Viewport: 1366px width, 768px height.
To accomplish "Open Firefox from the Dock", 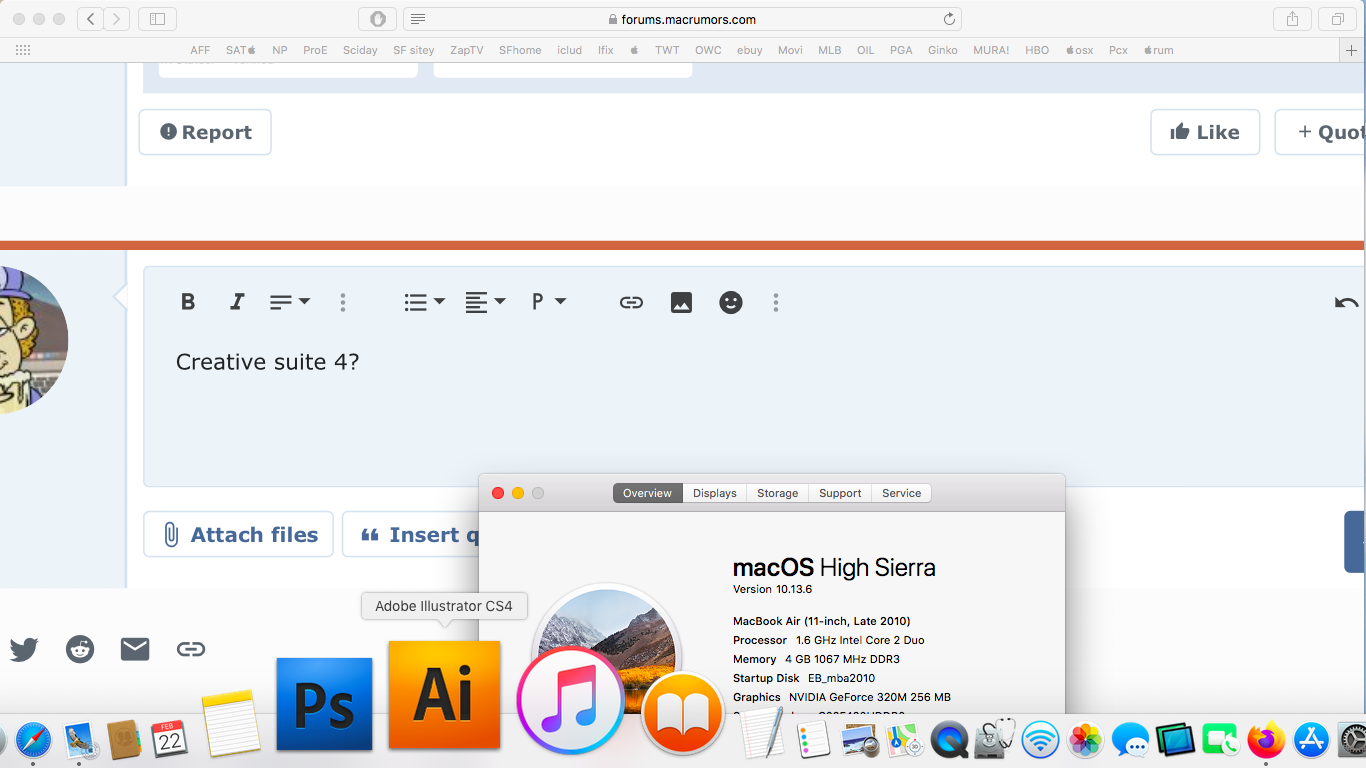I will (x=1266, y=741).
